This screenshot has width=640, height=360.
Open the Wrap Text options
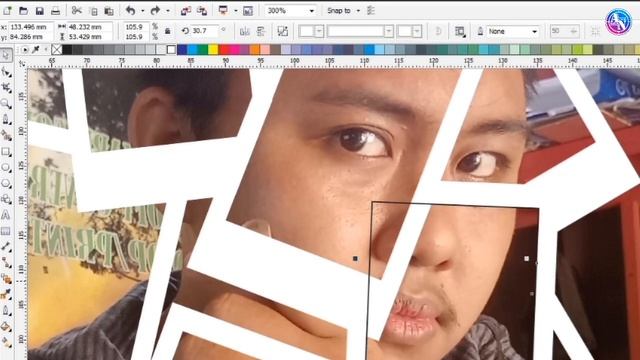coord(460,31)
